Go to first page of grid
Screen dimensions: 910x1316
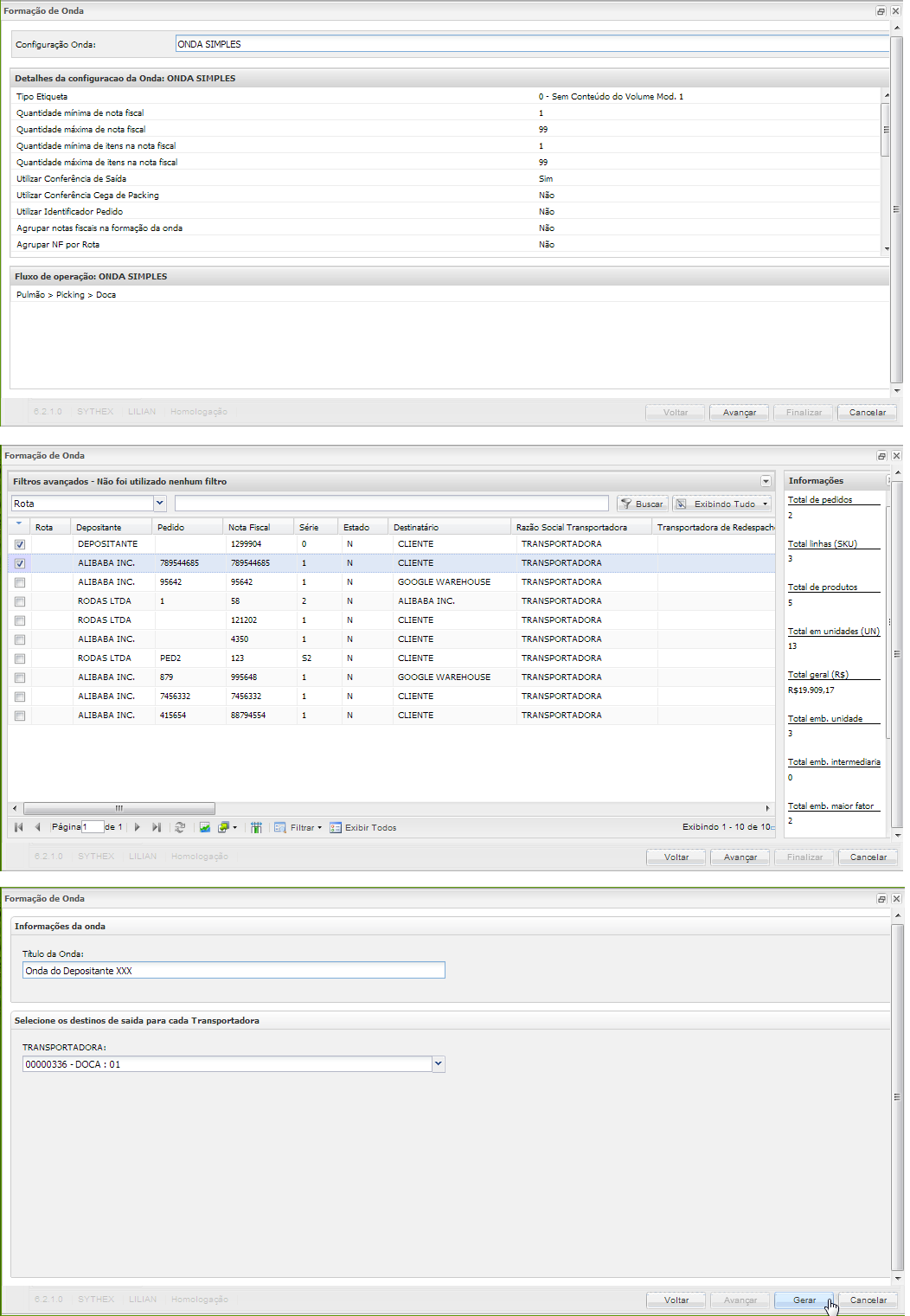coord(19,827)
